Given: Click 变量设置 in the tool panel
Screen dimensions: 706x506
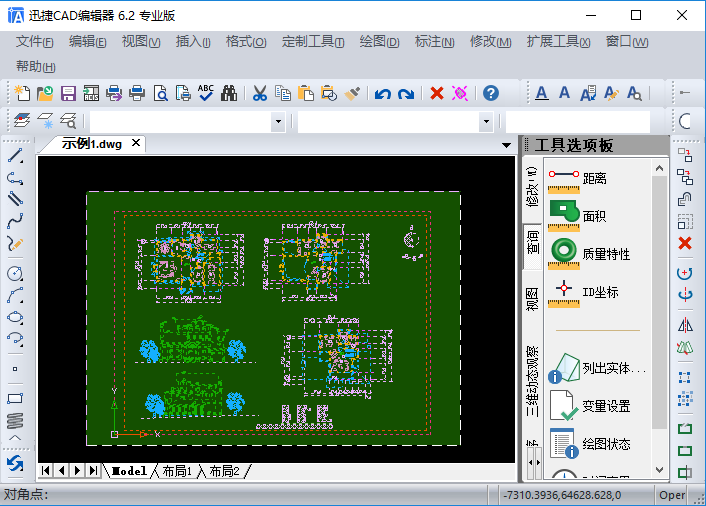Looking at the screenshot, I should click(x=606, y=406).
